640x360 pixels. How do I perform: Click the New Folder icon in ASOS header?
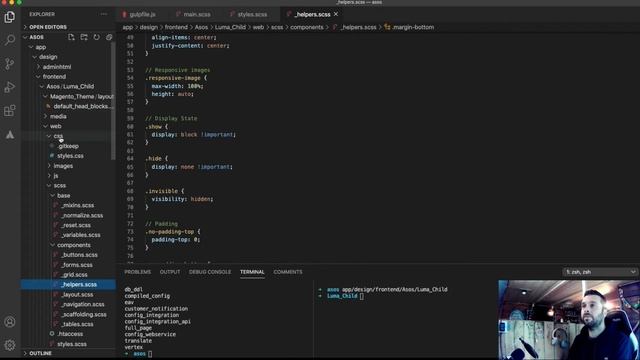(84, 37)
